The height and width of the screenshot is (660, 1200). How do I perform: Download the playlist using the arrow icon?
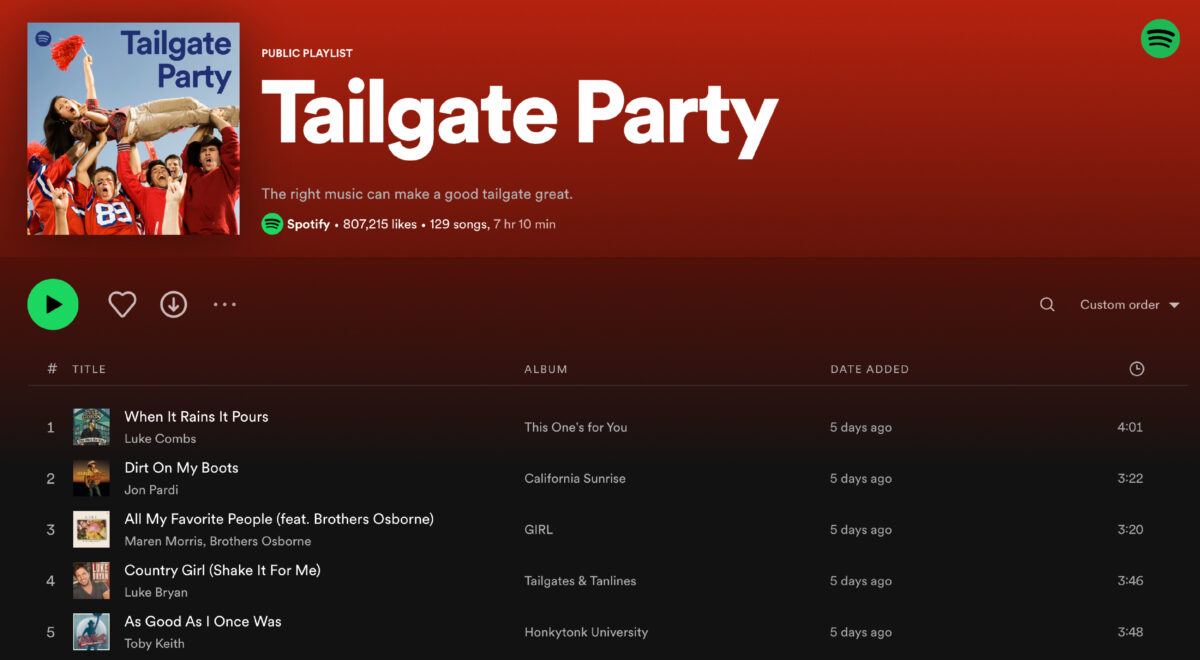pos(174,305)
